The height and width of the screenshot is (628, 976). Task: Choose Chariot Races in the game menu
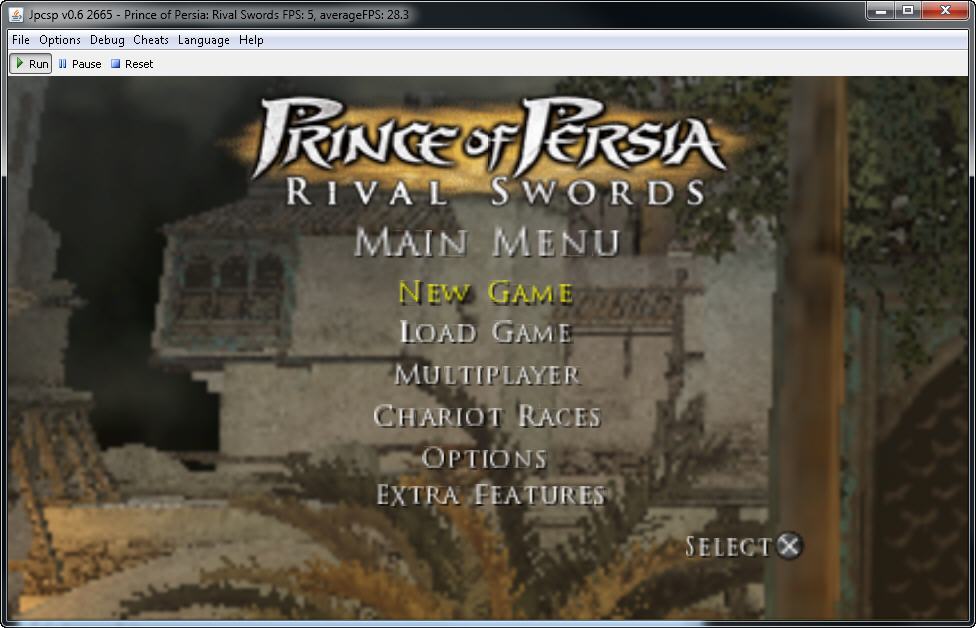[487, 416]
